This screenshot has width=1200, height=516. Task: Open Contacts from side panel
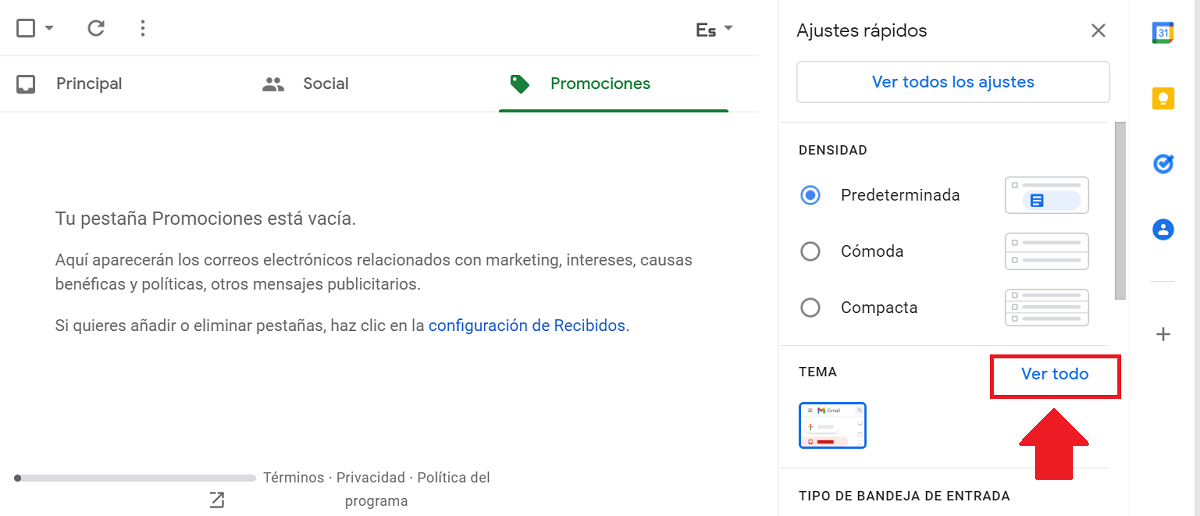pyautogui.click(x=1163, y=229)
